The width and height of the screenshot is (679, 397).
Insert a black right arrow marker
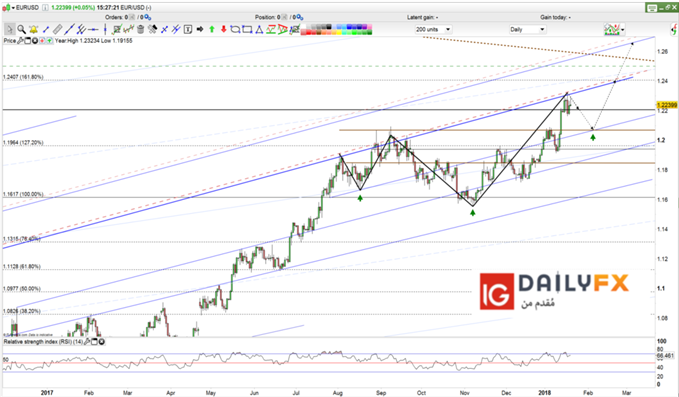click(x=200, y=29)
